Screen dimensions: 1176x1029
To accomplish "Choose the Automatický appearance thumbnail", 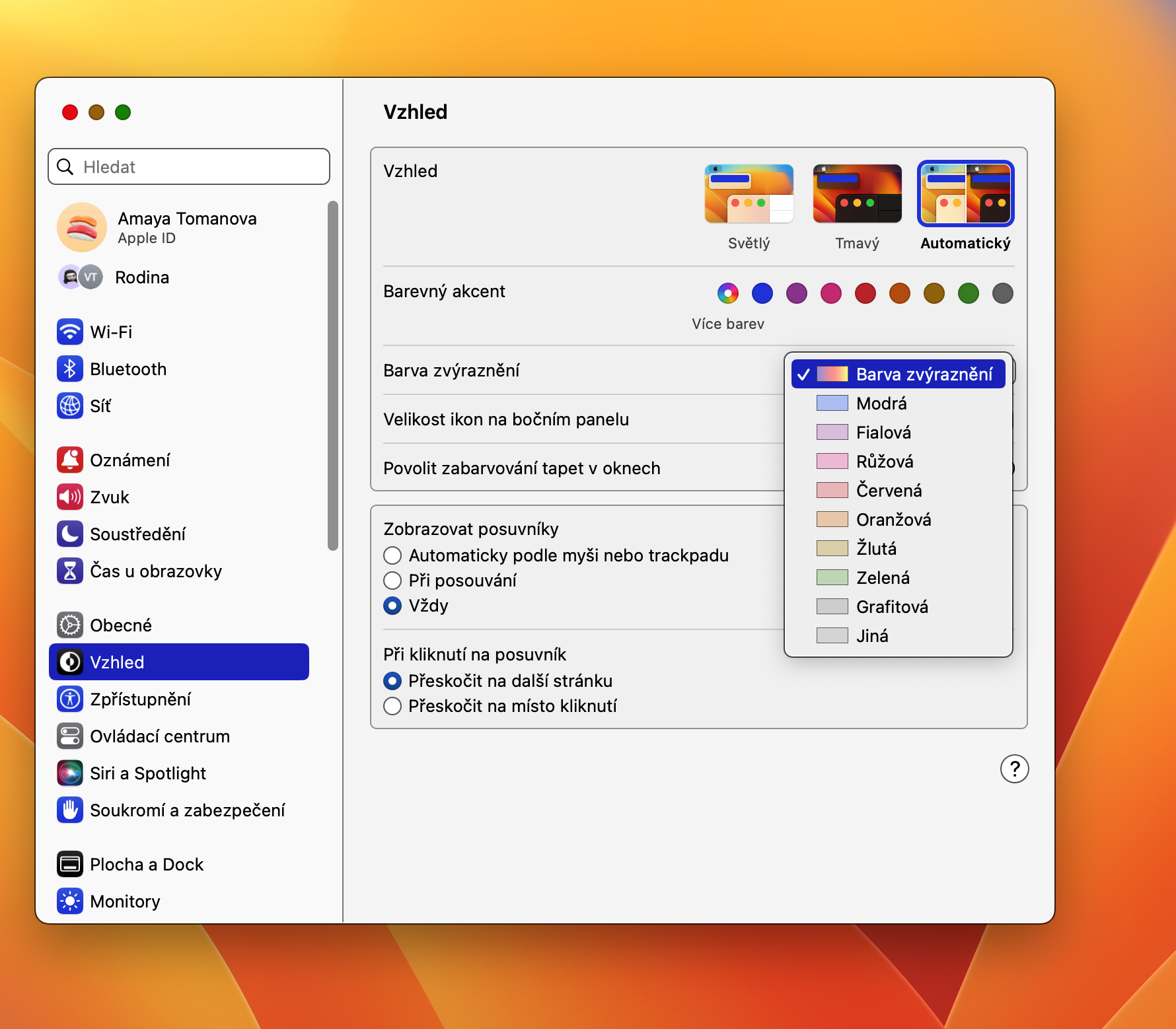I will click(x=966, y=194).
